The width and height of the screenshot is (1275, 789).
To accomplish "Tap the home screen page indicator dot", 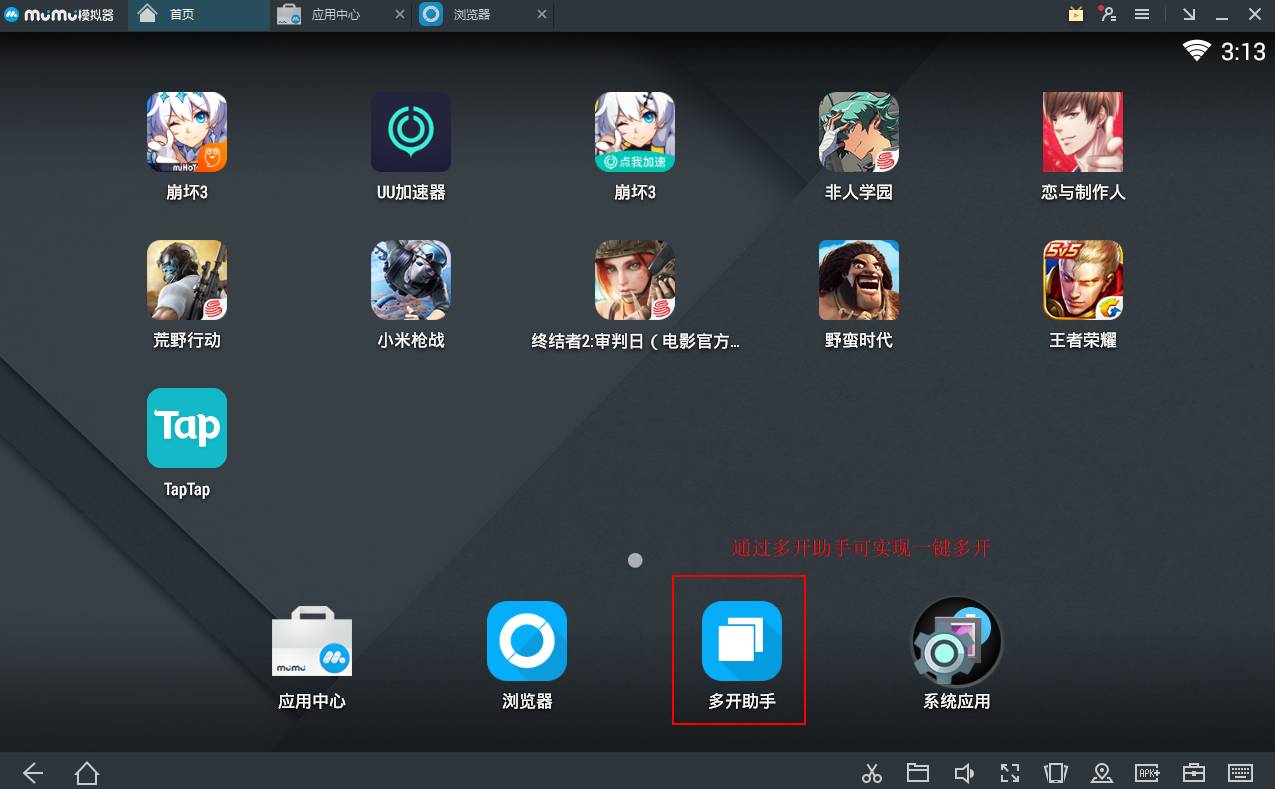I will click(x=635, y=561).
